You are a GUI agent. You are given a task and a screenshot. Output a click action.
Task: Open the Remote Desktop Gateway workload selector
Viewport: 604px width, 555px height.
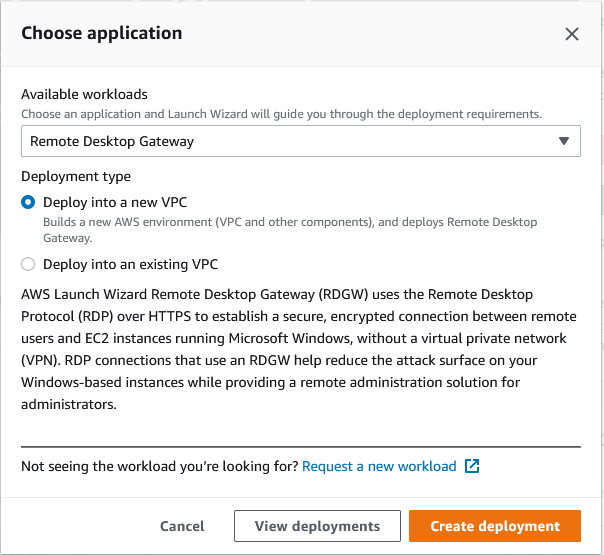[300, 141]
